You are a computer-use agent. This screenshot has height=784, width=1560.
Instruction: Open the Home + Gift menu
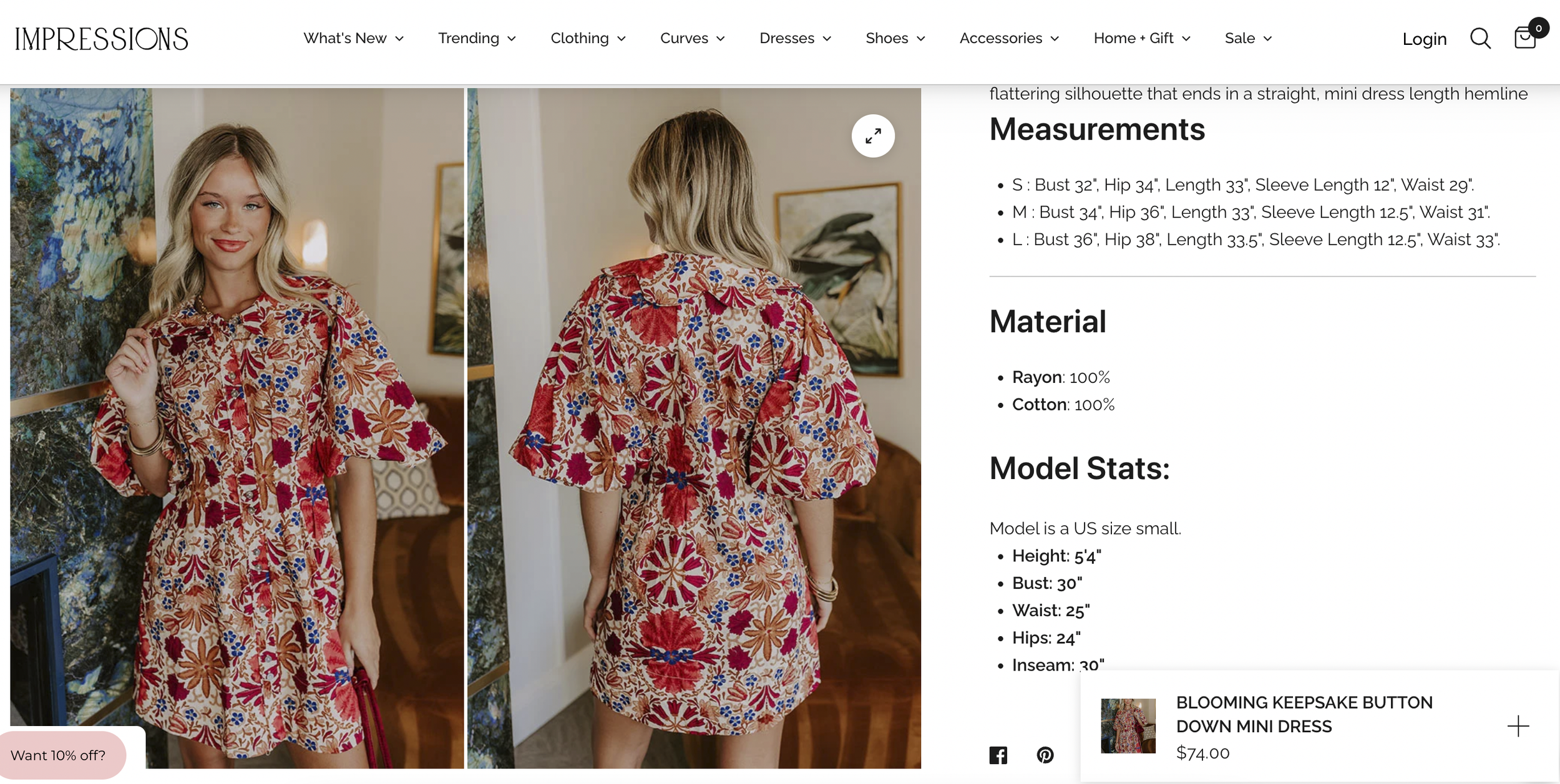point(1143,38)
